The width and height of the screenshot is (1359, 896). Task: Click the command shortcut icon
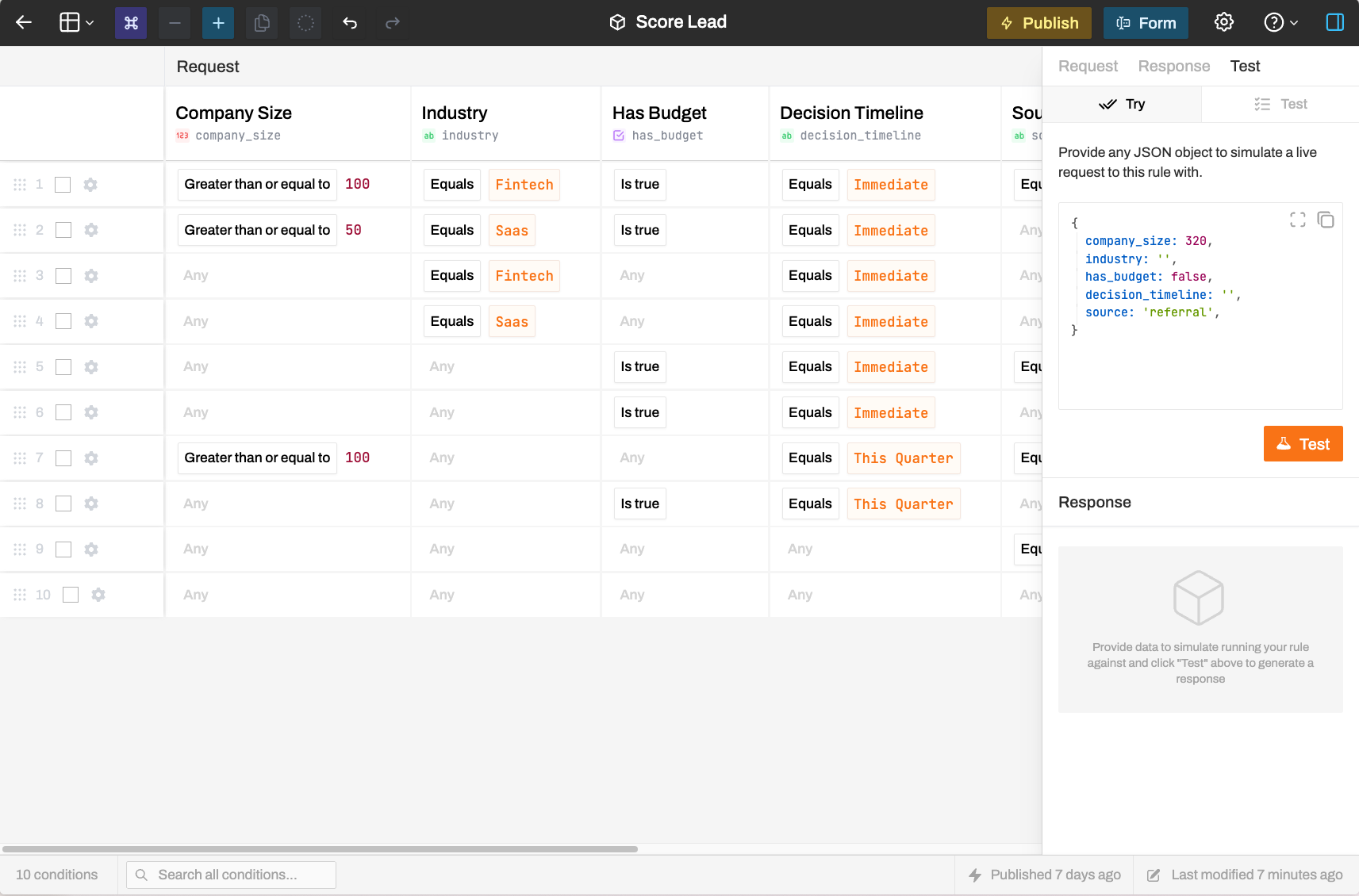131,23
